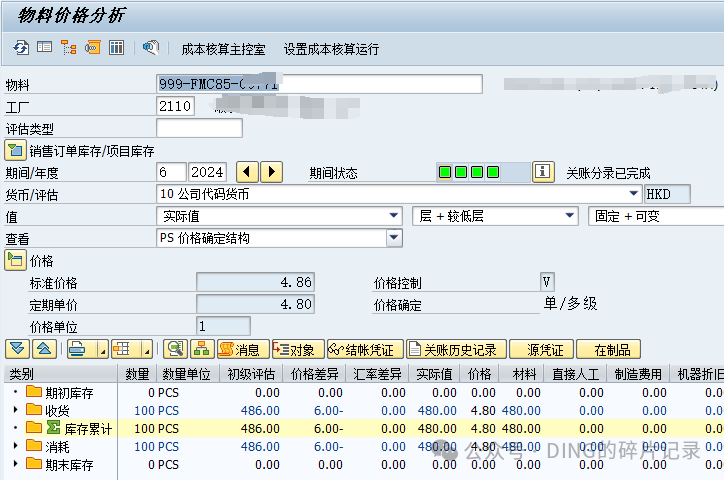
Task: Click the green period status lights
Action: 469,172
